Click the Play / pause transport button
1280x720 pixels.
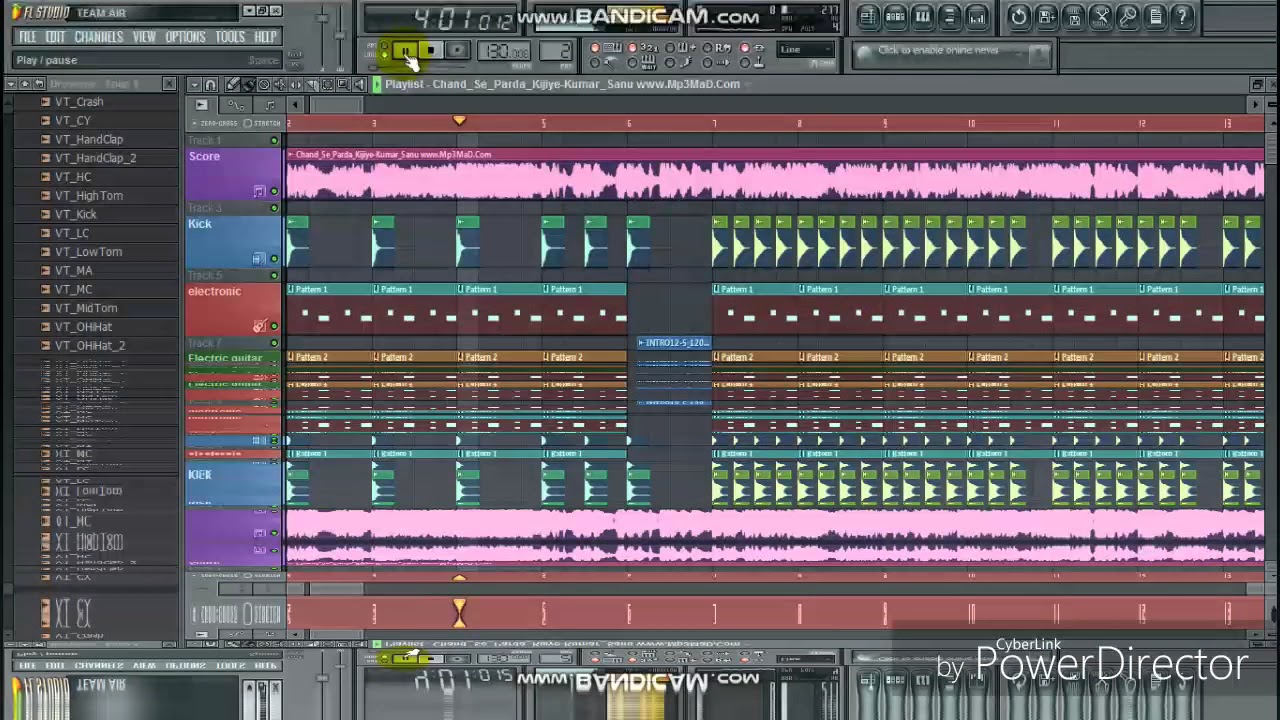(x=405, y=51)
